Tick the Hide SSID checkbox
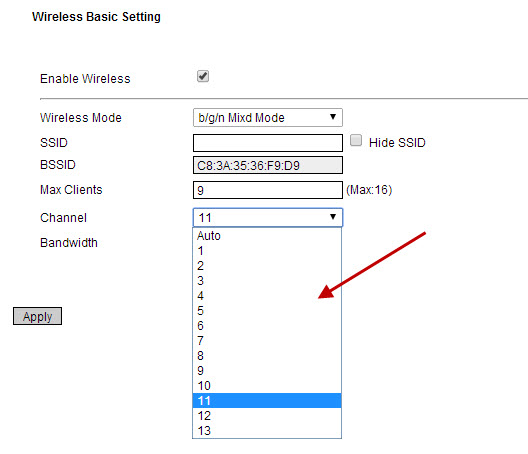This screenshot has width=528, height=454. 356,140
